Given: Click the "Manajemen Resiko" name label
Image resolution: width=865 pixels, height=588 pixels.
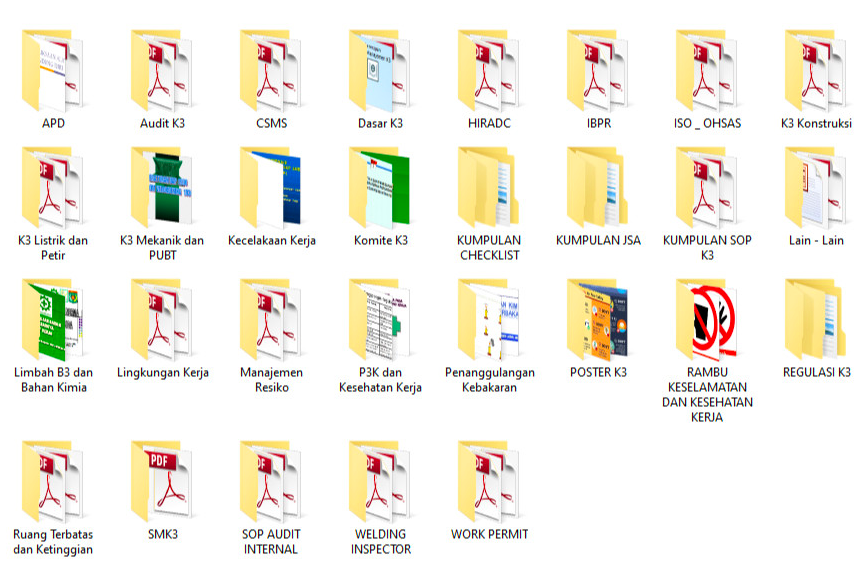Looking at the screenshot, I should 271,380.
